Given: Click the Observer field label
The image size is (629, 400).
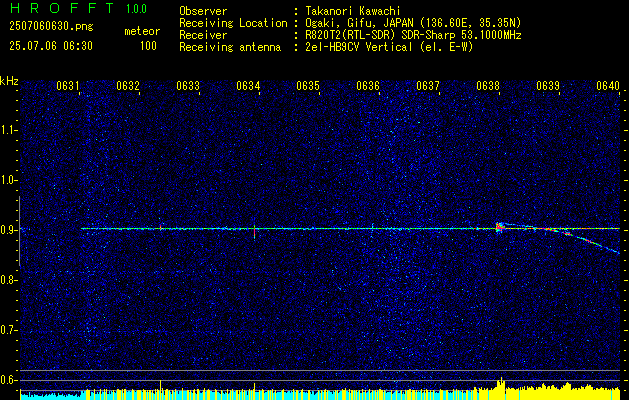Looking at the screenshot, I should [x=203, y=11].
